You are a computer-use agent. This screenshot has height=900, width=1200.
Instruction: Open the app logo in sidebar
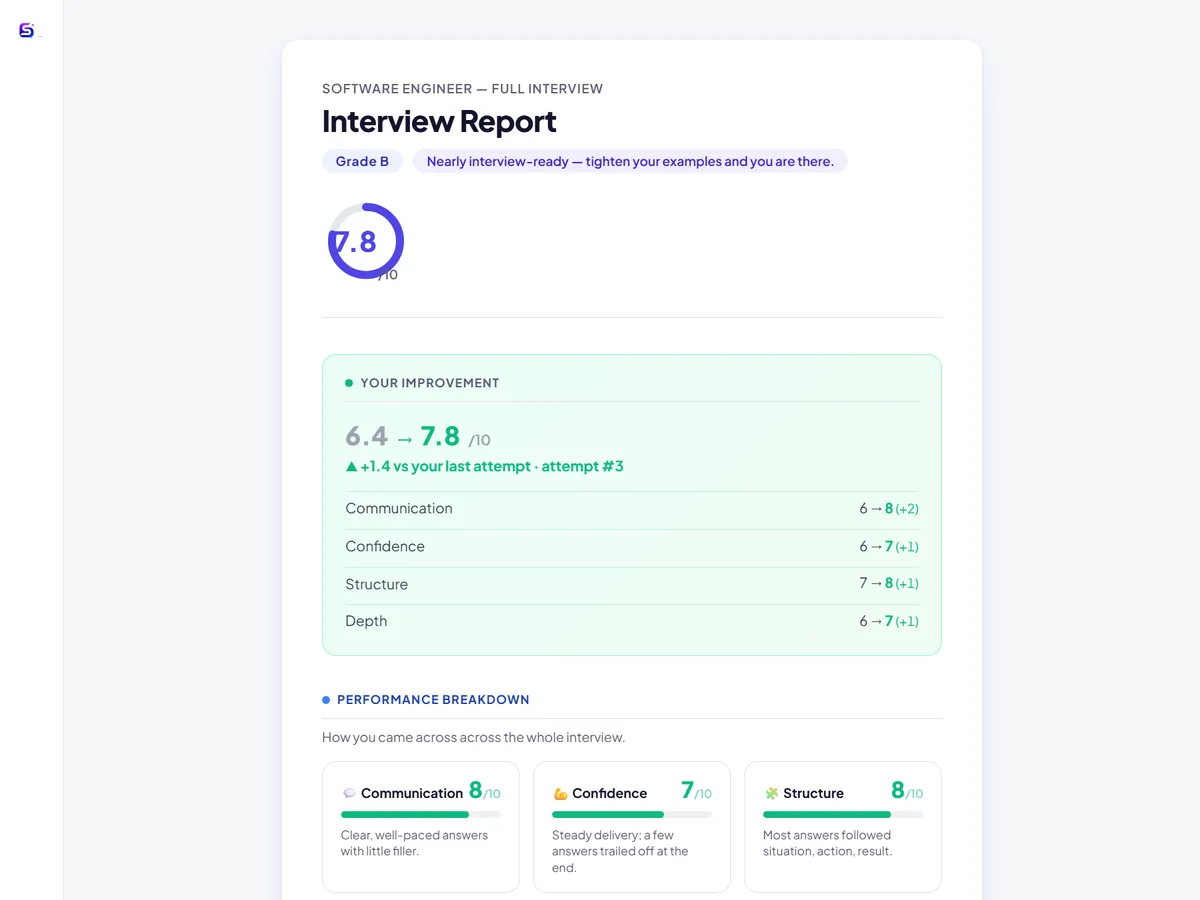coord(27,31)
